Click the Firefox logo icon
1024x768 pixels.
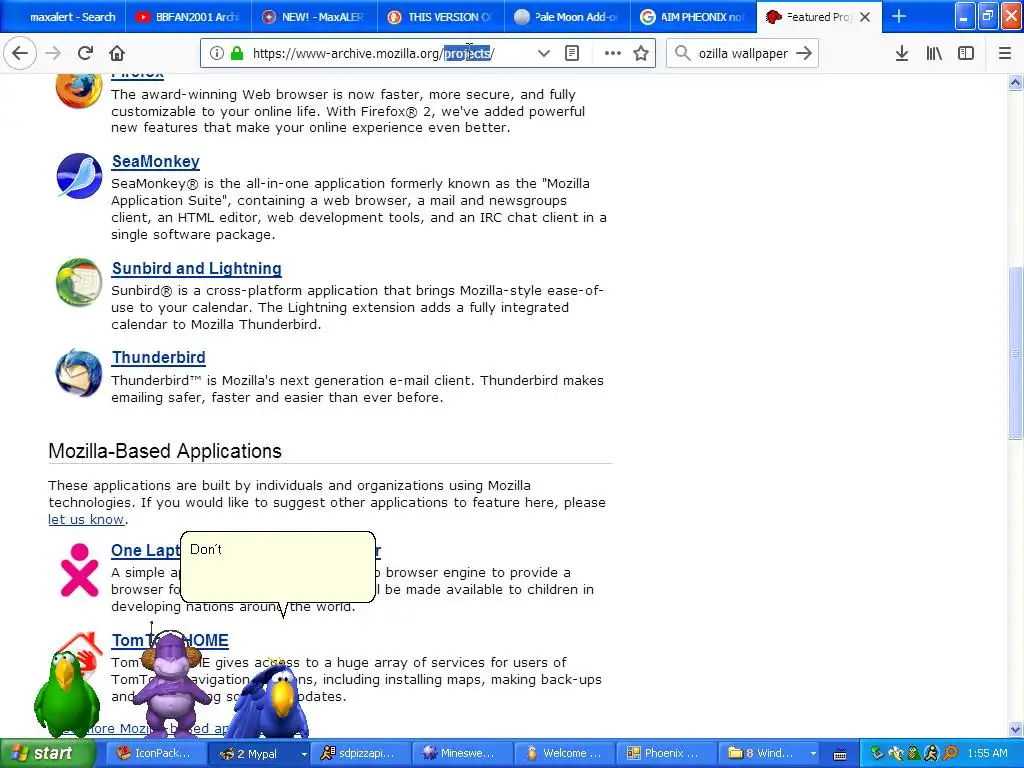(x=79, y=91)
